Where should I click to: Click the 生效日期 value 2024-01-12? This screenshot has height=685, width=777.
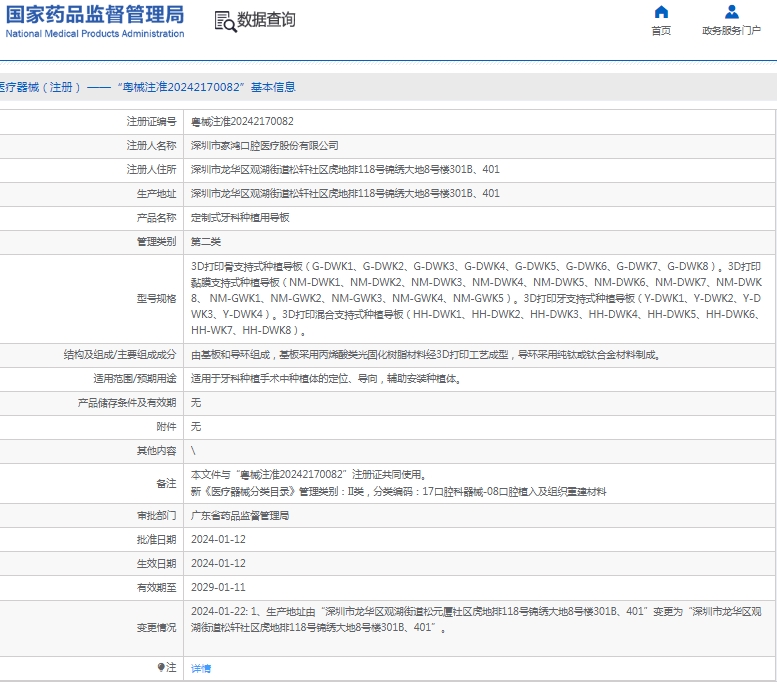tap(219, 563)
